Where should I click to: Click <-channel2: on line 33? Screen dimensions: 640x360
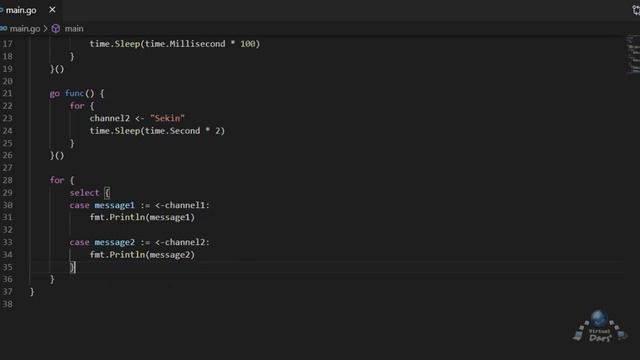coord(182,242)
